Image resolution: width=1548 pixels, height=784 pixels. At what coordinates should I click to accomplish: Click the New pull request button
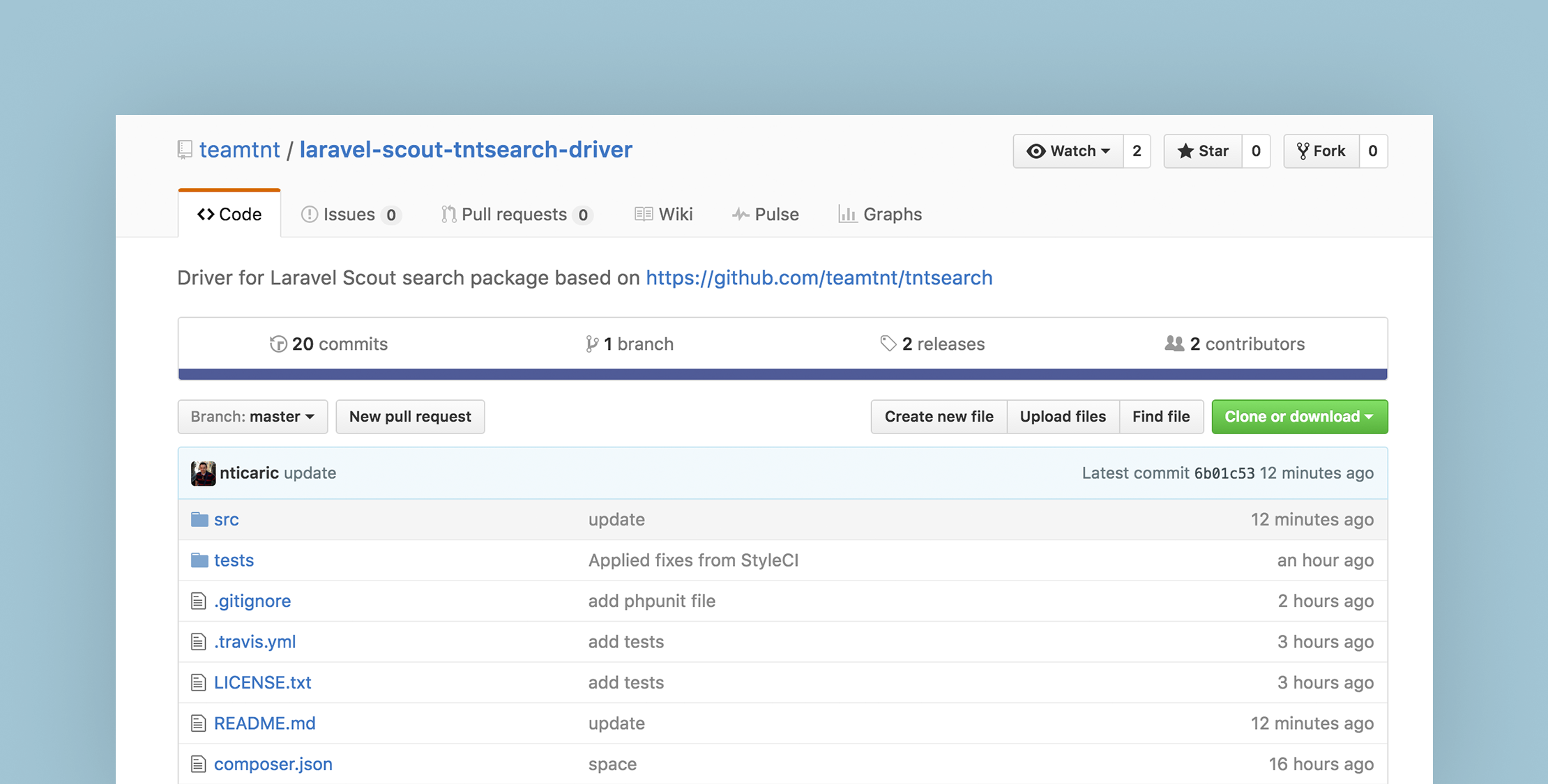tap(410, 416)
